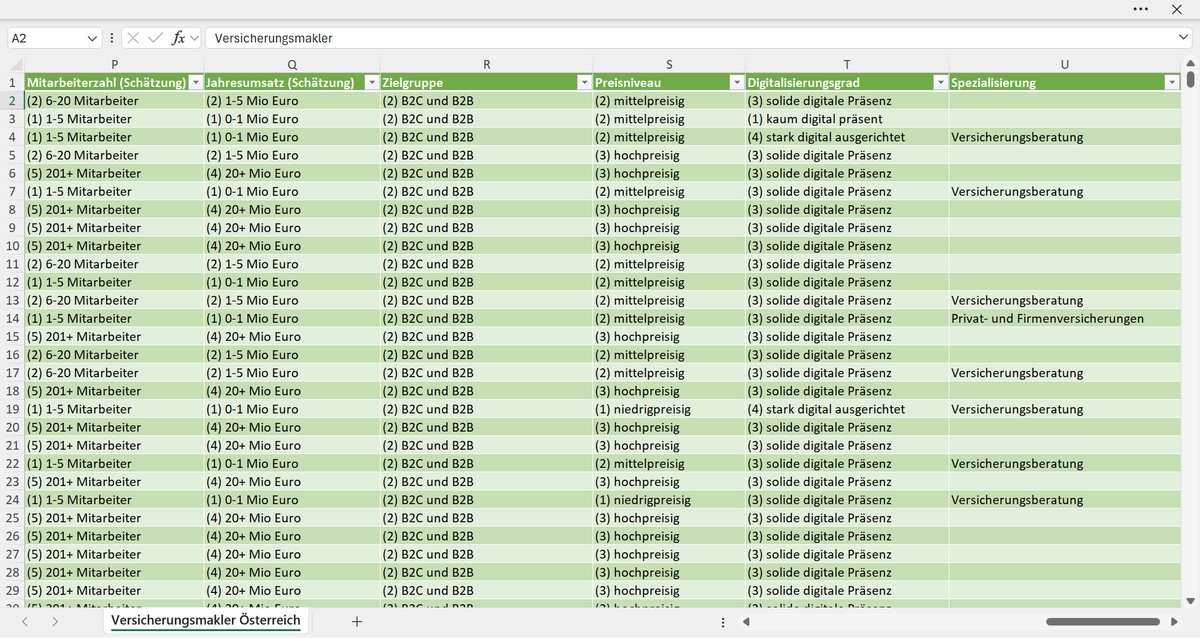This screenshot has width=1200, height=638.
Task: Open filter dropdown for Jahresumsatz (Schätzung)
Action: [372, 83]
